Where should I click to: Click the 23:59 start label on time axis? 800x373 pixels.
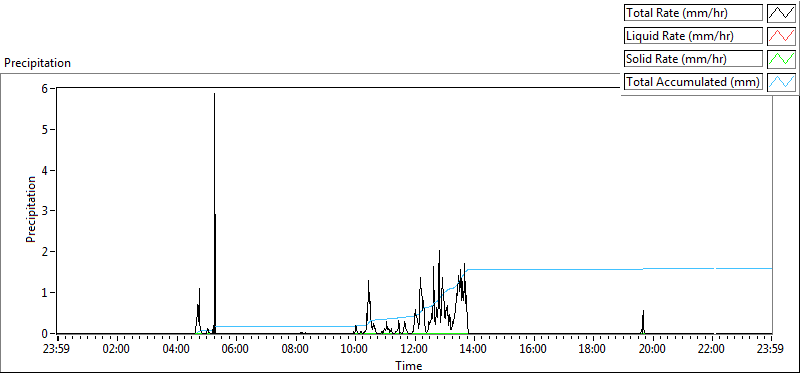[x=58, y=350]
